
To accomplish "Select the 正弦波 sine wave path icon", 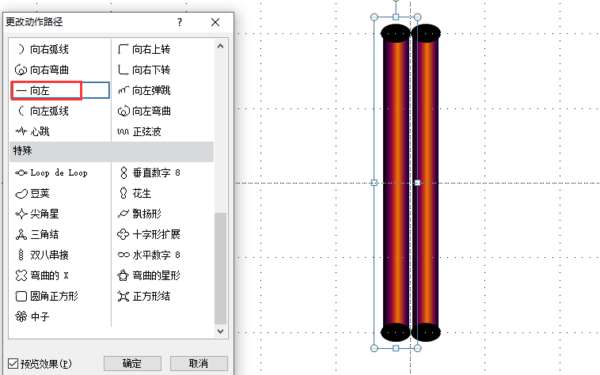I will point(123,132).
